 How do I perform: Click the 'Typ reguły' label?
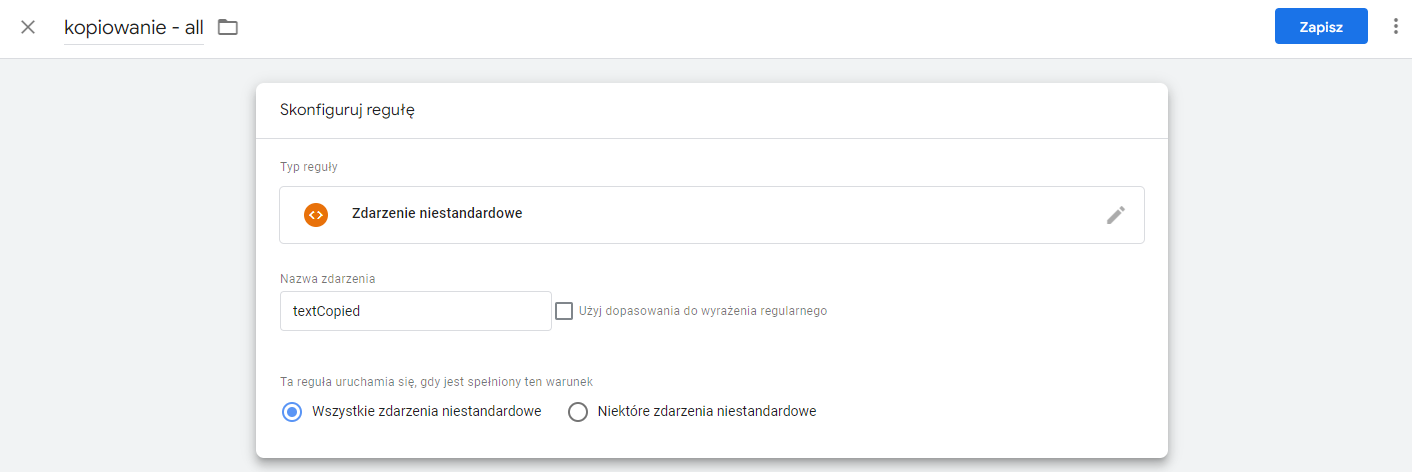[x=308, y=167]
